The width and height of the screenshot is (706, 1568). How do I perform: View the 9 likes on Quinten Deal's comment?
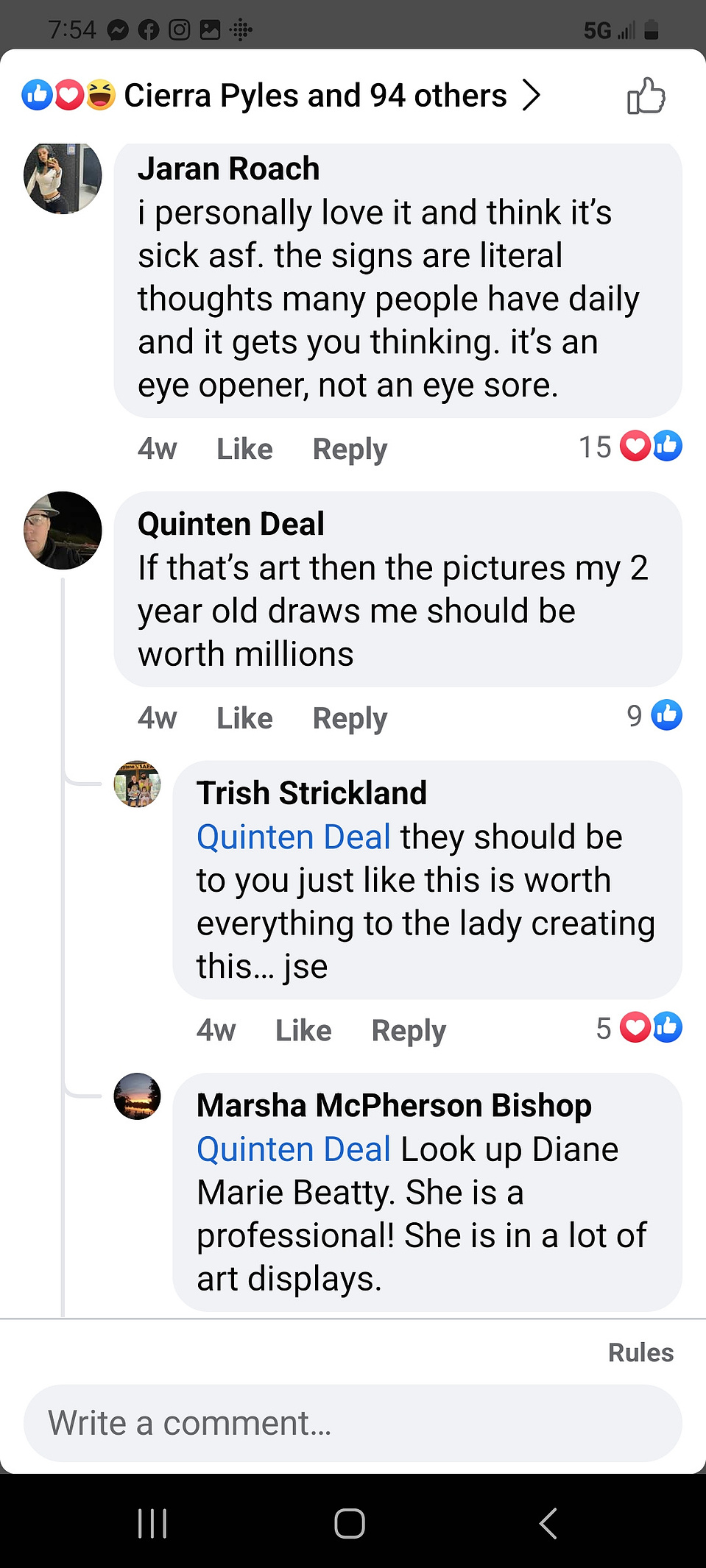click(x=654, y=715)
